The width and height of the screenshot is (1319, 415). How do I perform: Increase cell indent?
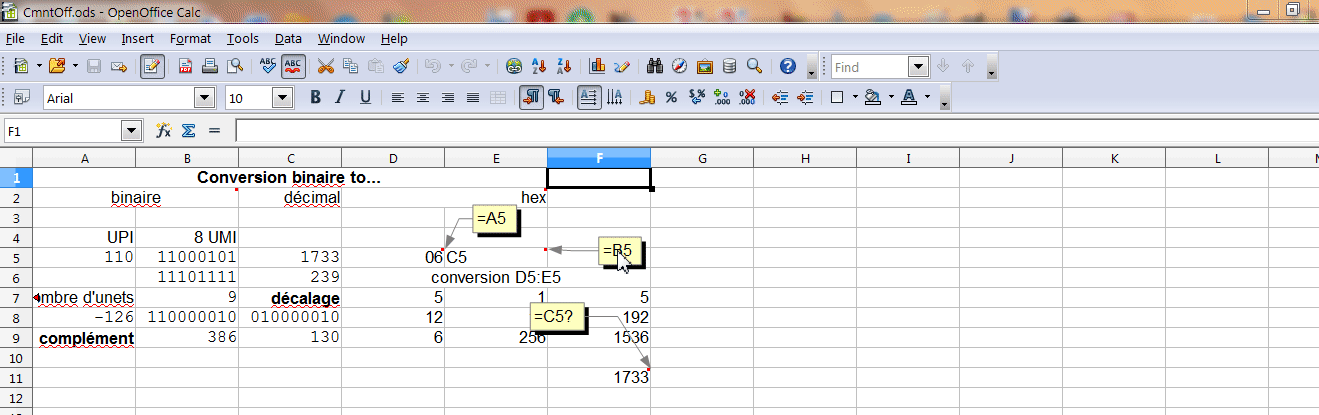point(805,97)
